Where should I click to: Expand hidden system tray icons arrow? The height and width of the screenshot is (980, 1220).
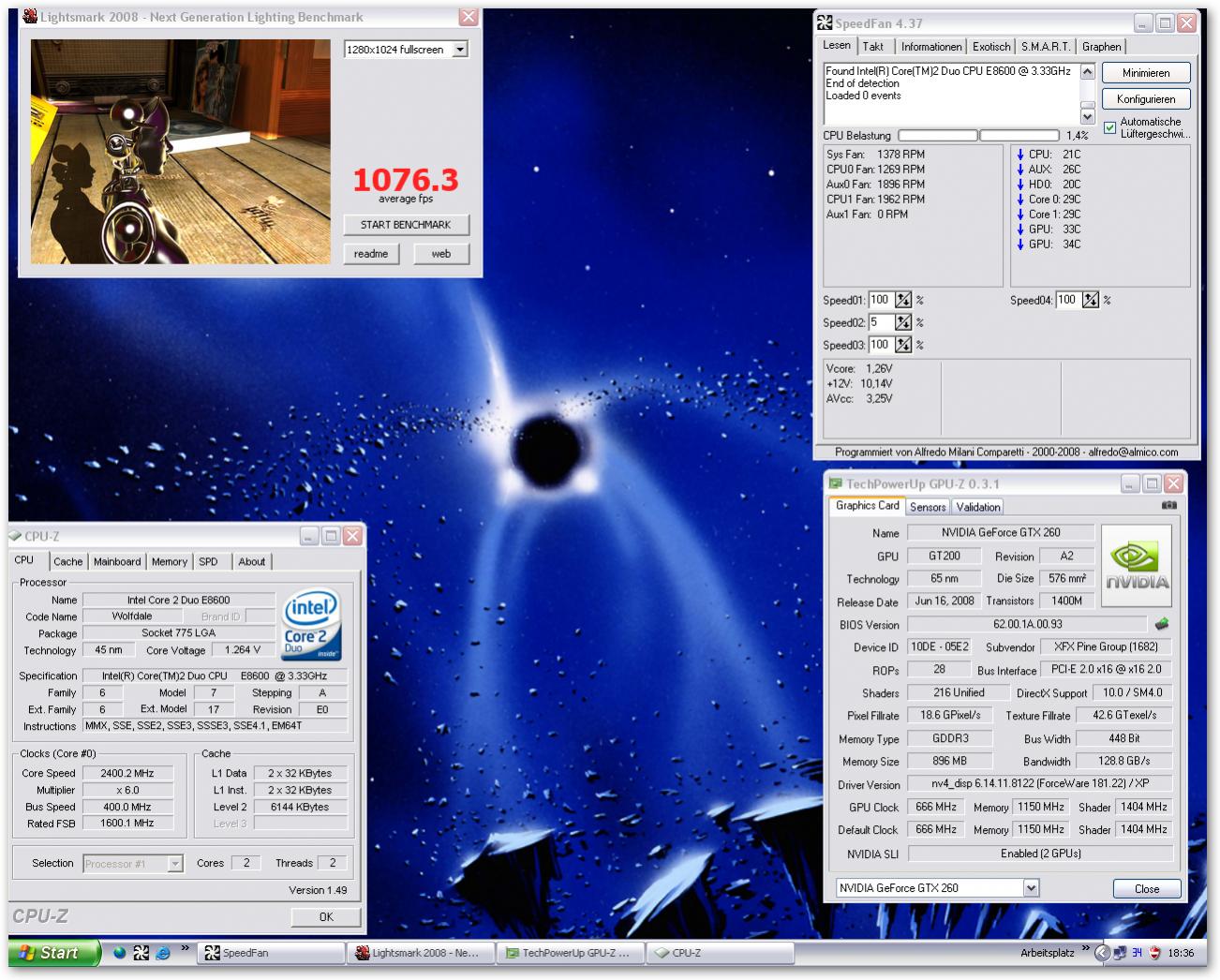(1102, 953)
